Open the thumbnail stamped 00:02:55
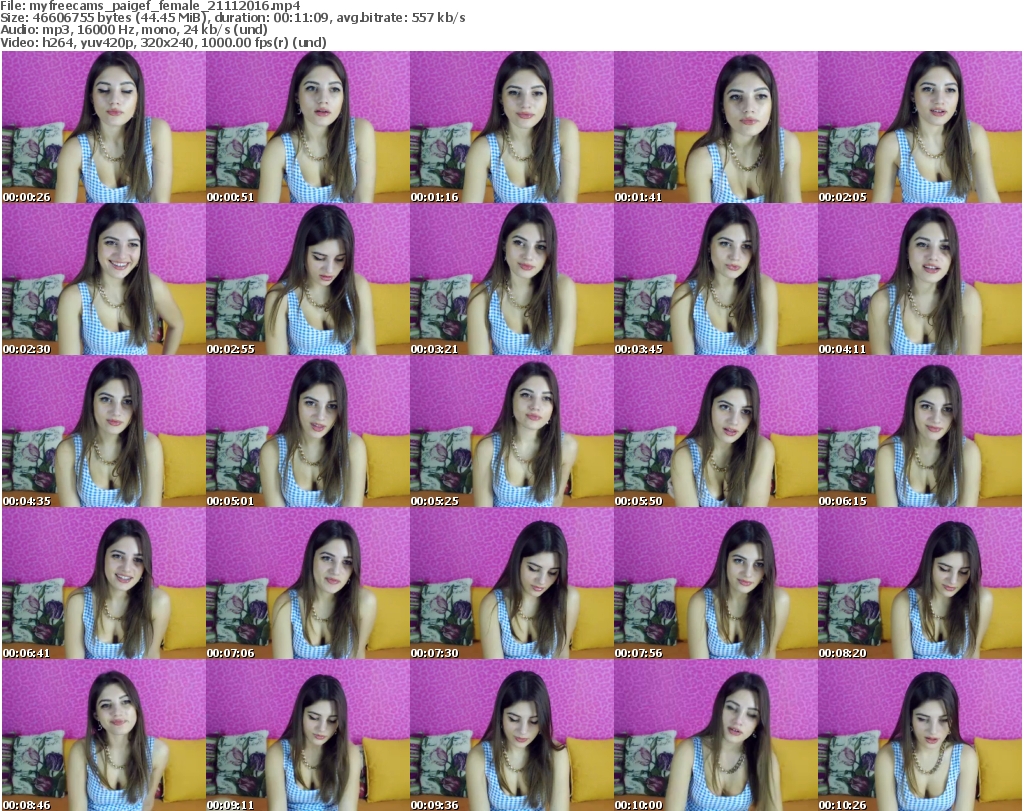1024x811 pixels. click(x=308, y=279)
